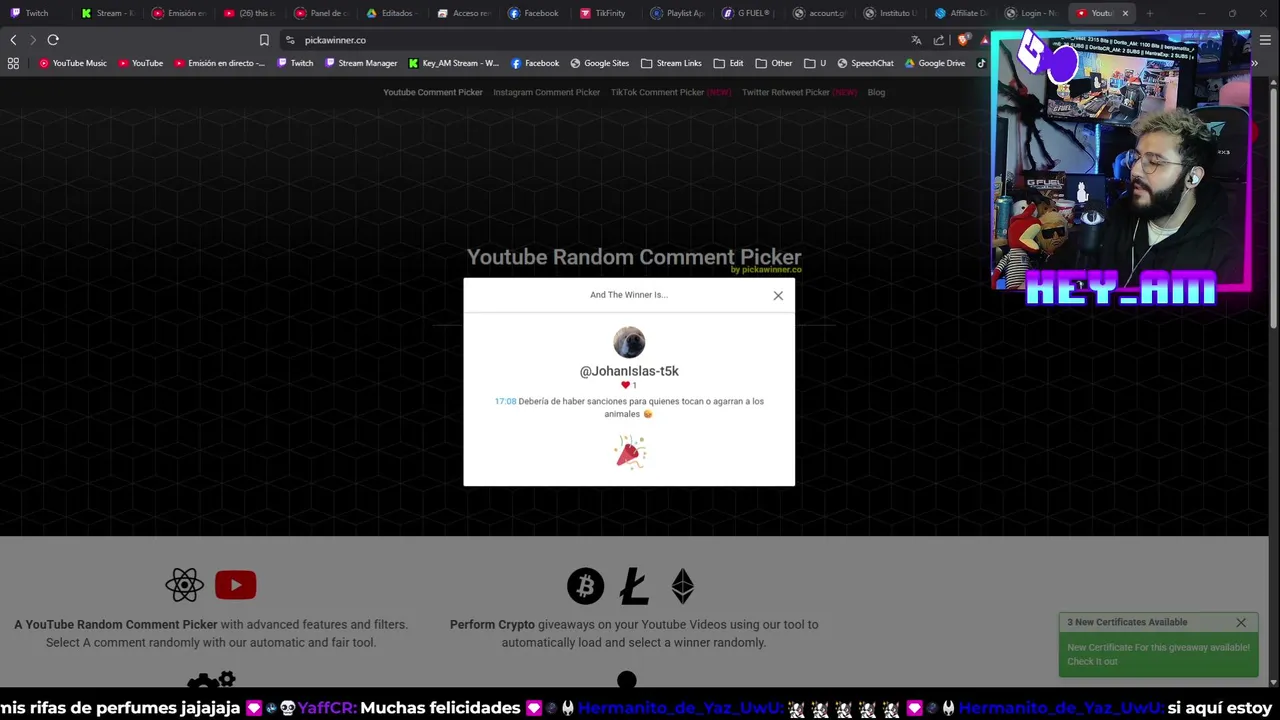This screenshot has width=1280, height=720.
Task: Click the red heart likes icon
Action: [x=626, y=385]
